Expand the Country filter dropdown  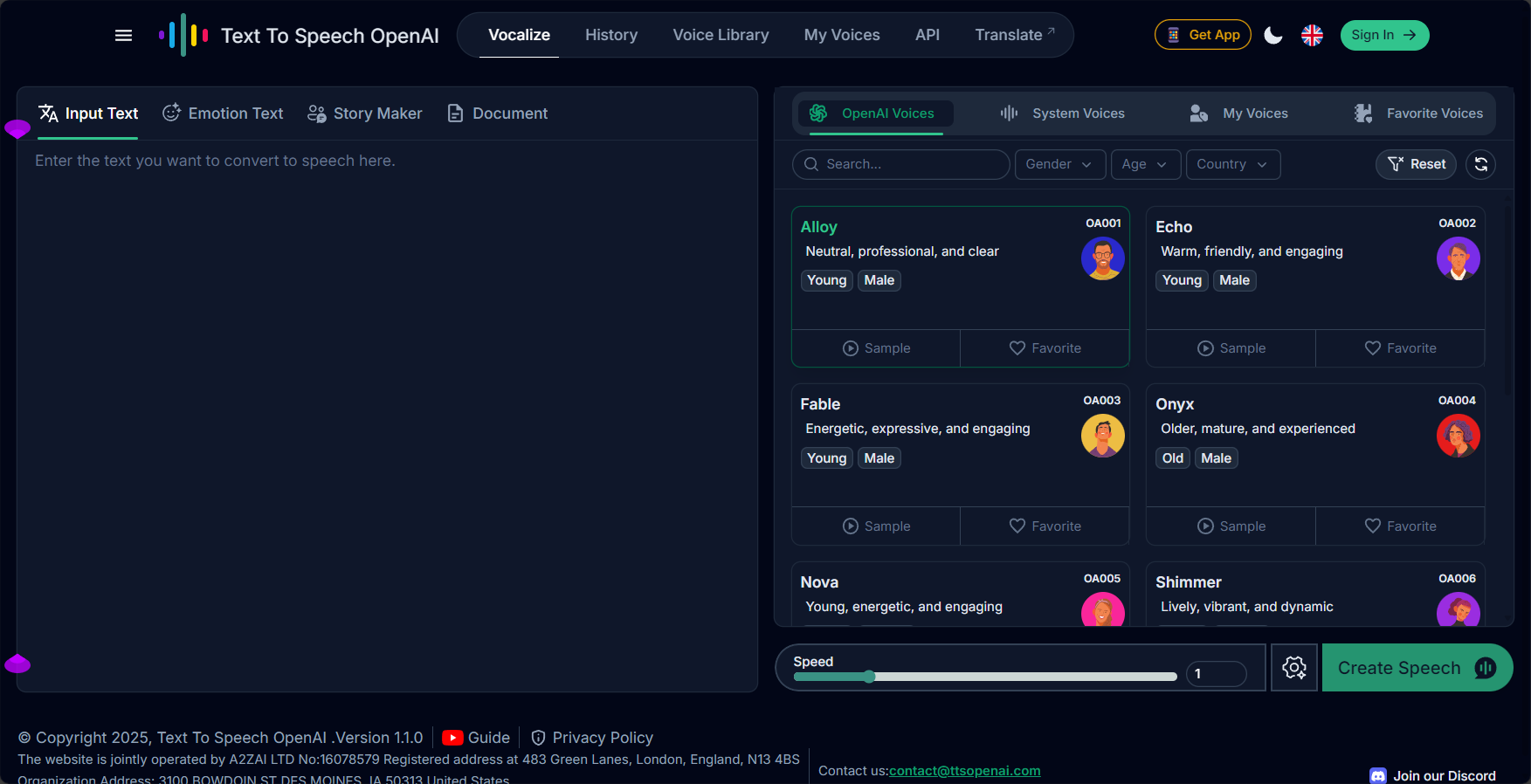click(1232, 164)
